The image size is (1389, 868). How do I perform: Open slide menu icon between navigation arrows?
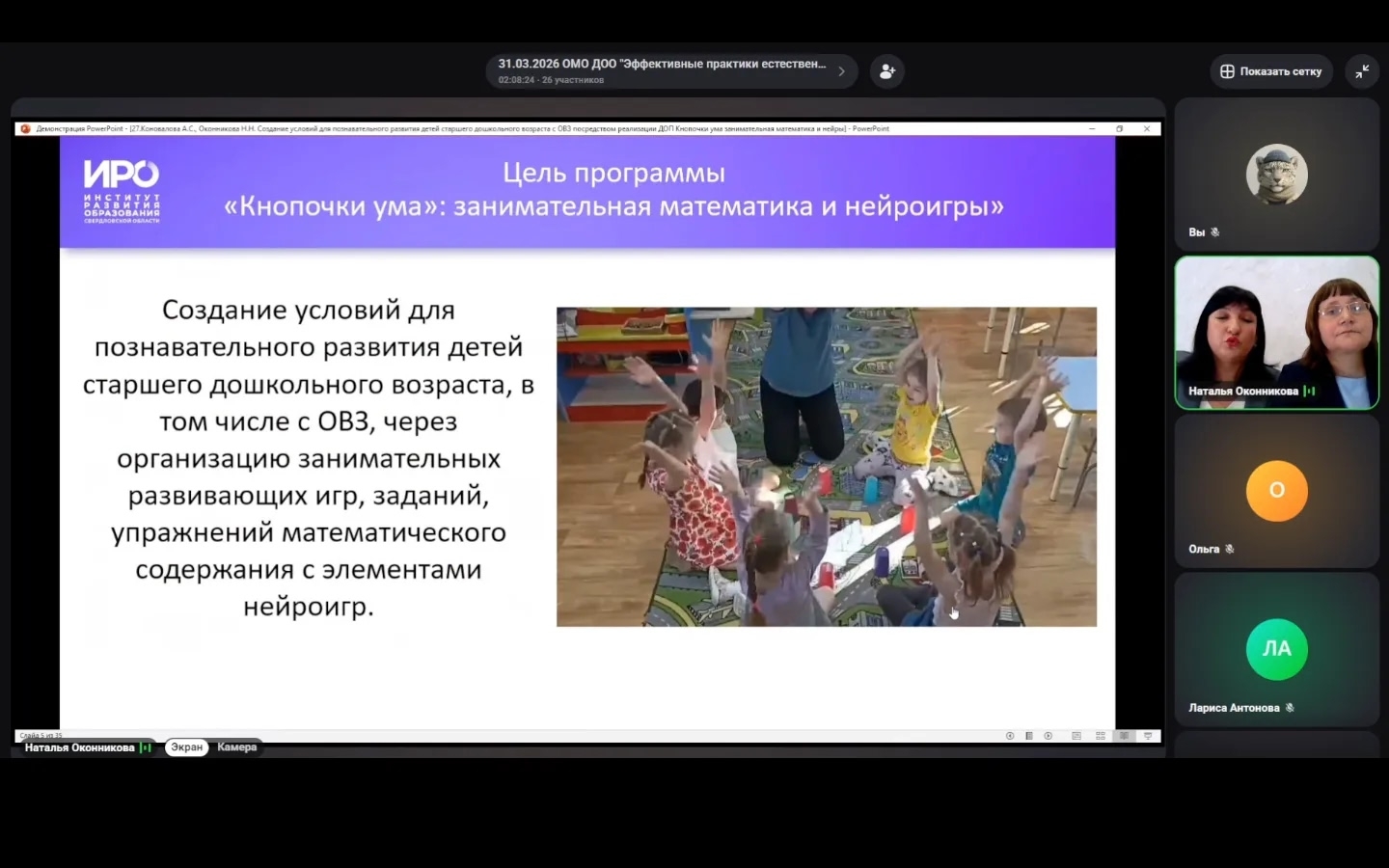pyautogui.click(x=1029, y=736)
